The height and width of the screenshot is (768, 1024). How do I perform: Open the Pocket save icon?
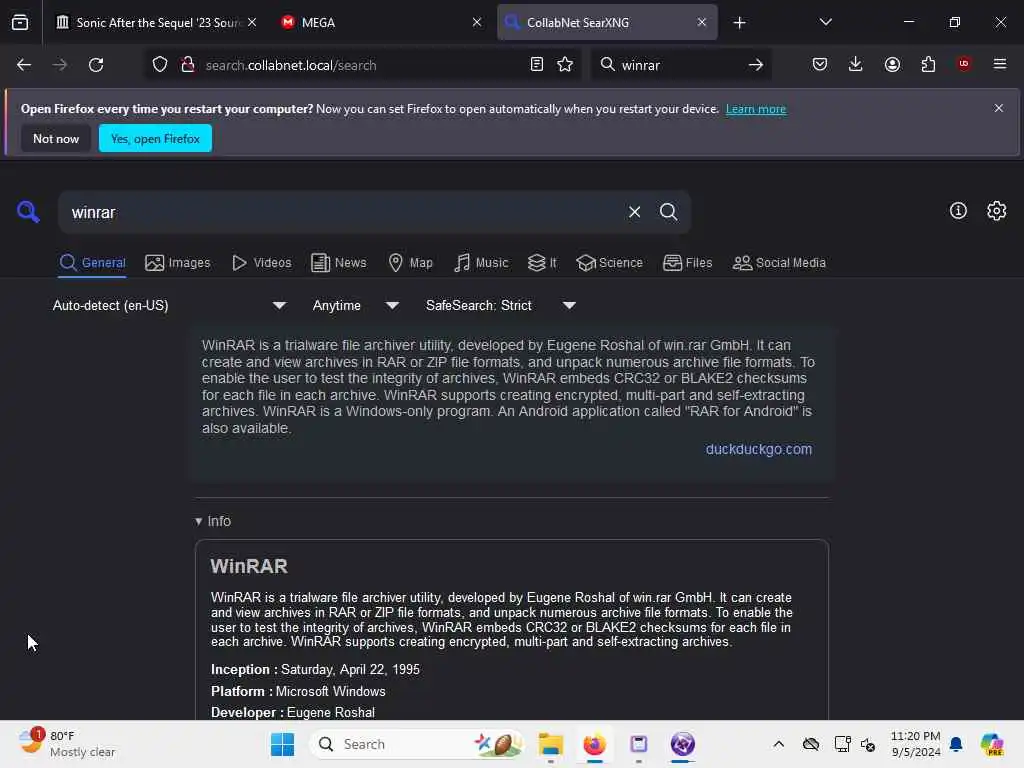click(820, 64)
